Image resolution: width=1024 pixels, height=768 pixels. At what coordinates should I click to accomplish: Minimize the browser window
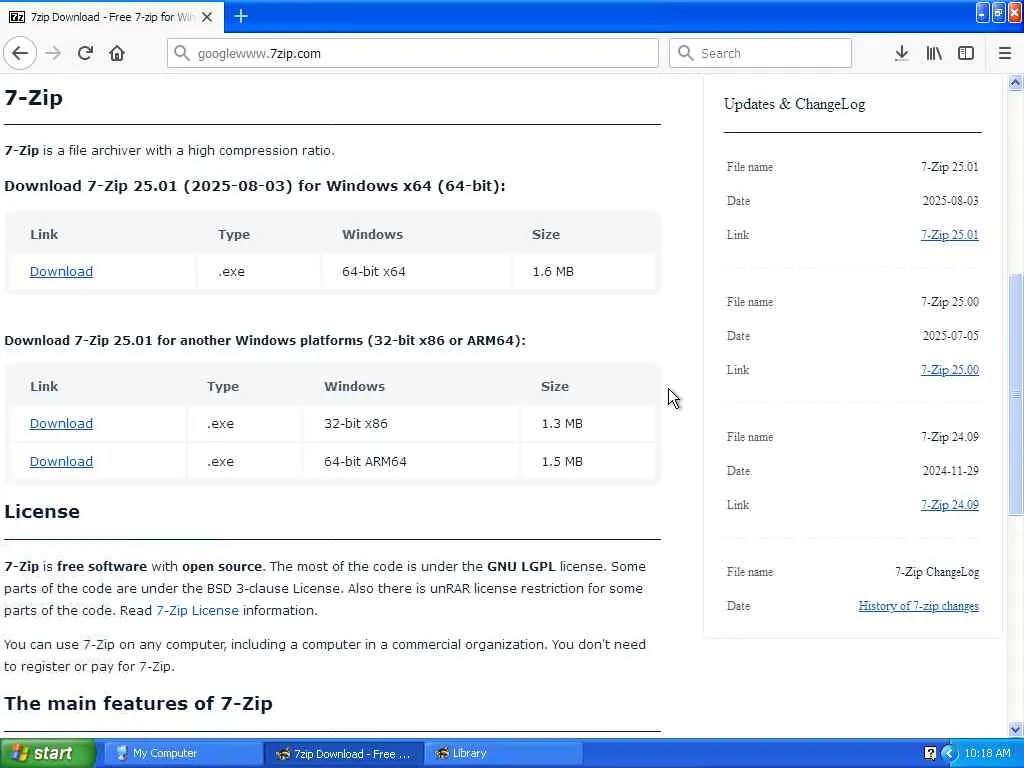pos(983,12)
